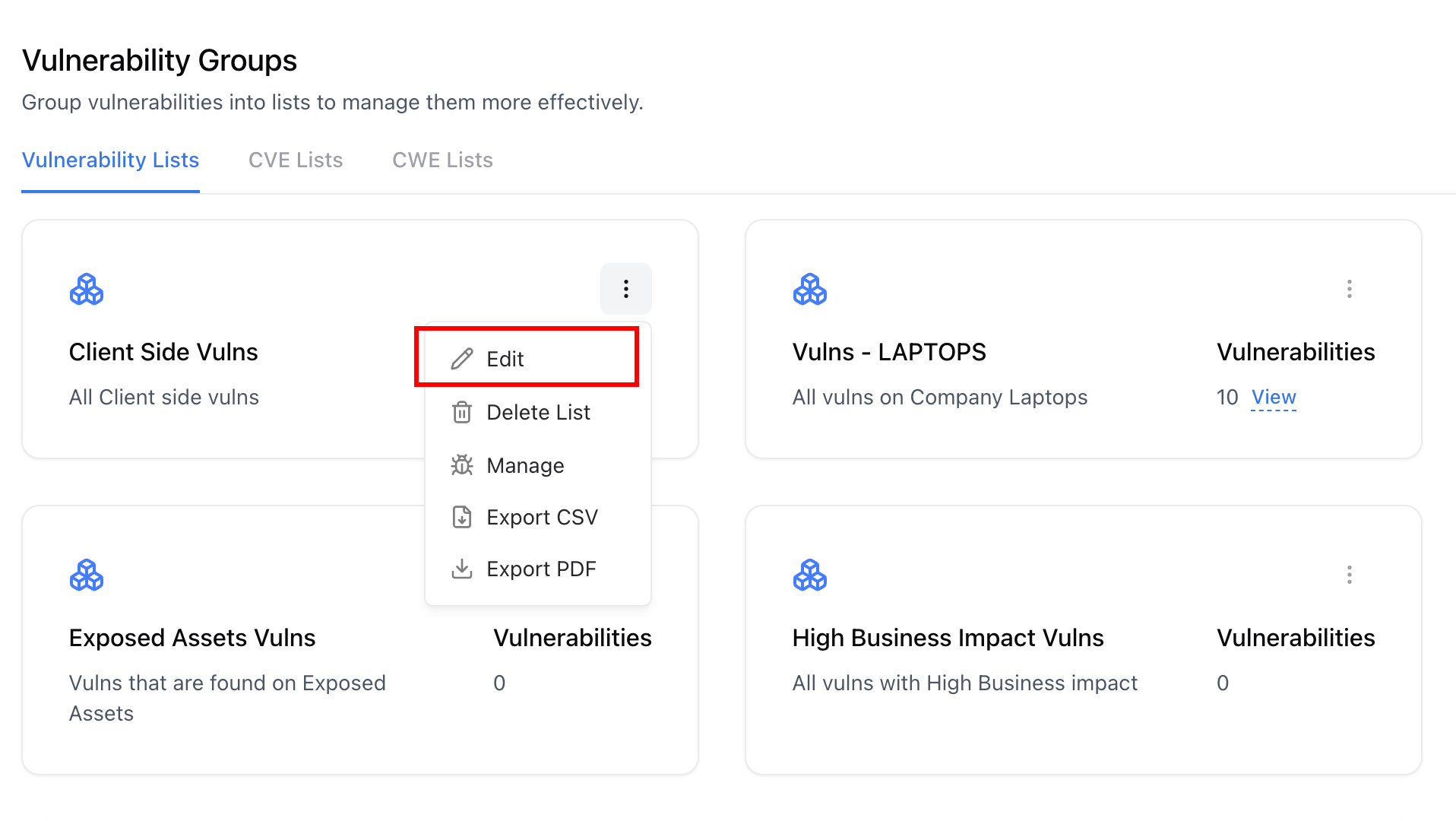The height and width of the screenshot is (821, 1456).
Task: Click the cubes icon on High Business Impact Vulns
Action: point(809,575)
